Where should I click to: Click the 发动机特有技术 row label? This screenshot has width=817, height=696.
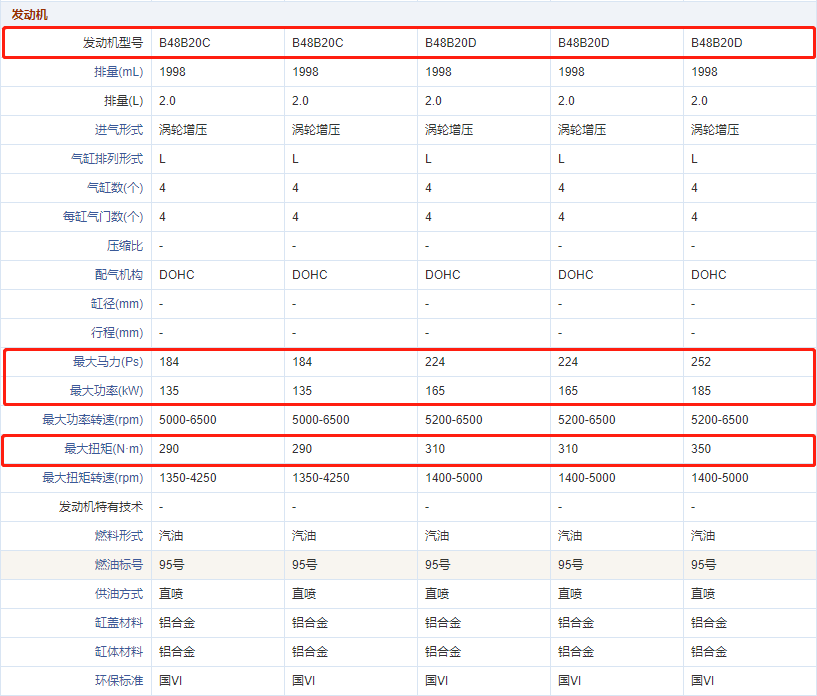tap(101, 507)
